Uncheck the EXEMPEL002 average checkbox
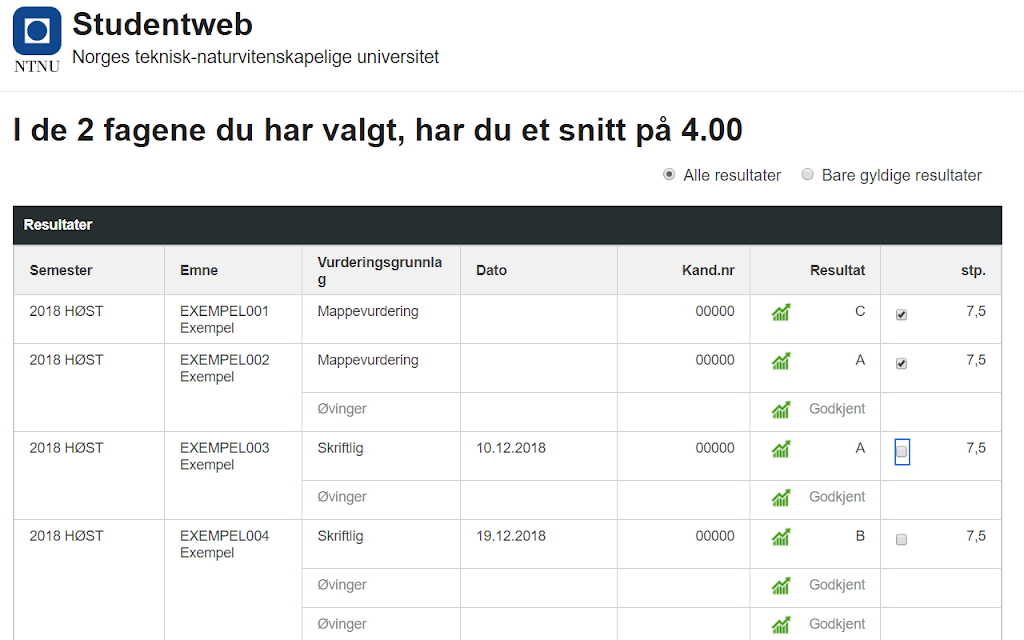The height and width of the screenshot is (640, 1024). pos(901,364)
